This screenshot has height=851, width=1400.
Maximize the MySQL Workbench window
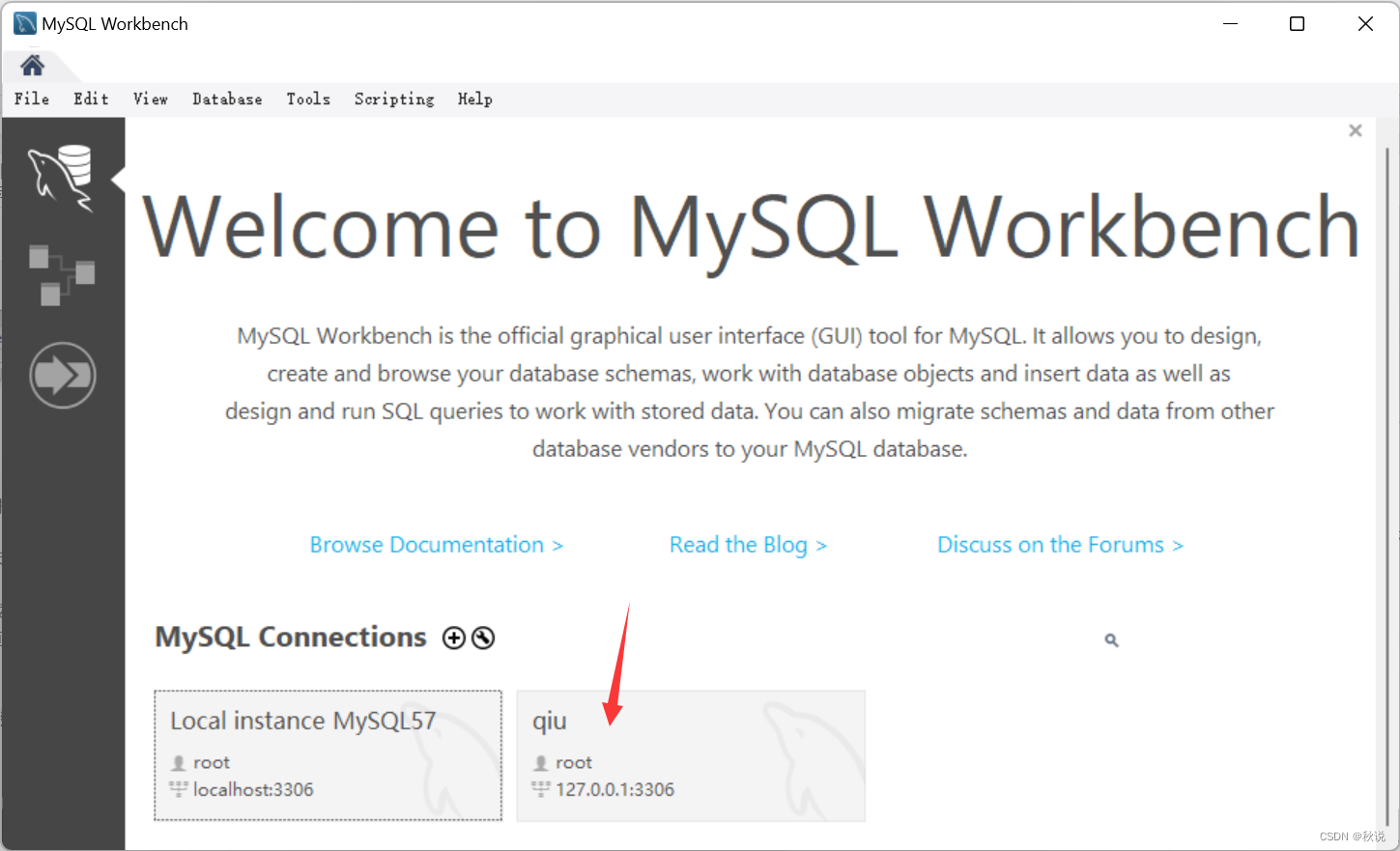(1298, 23)
